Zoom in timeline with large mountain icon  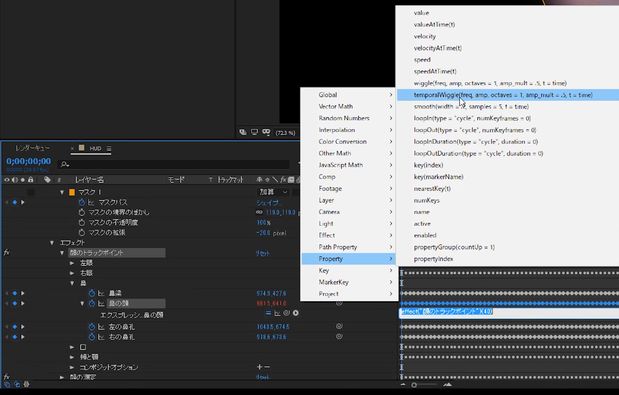448,384
